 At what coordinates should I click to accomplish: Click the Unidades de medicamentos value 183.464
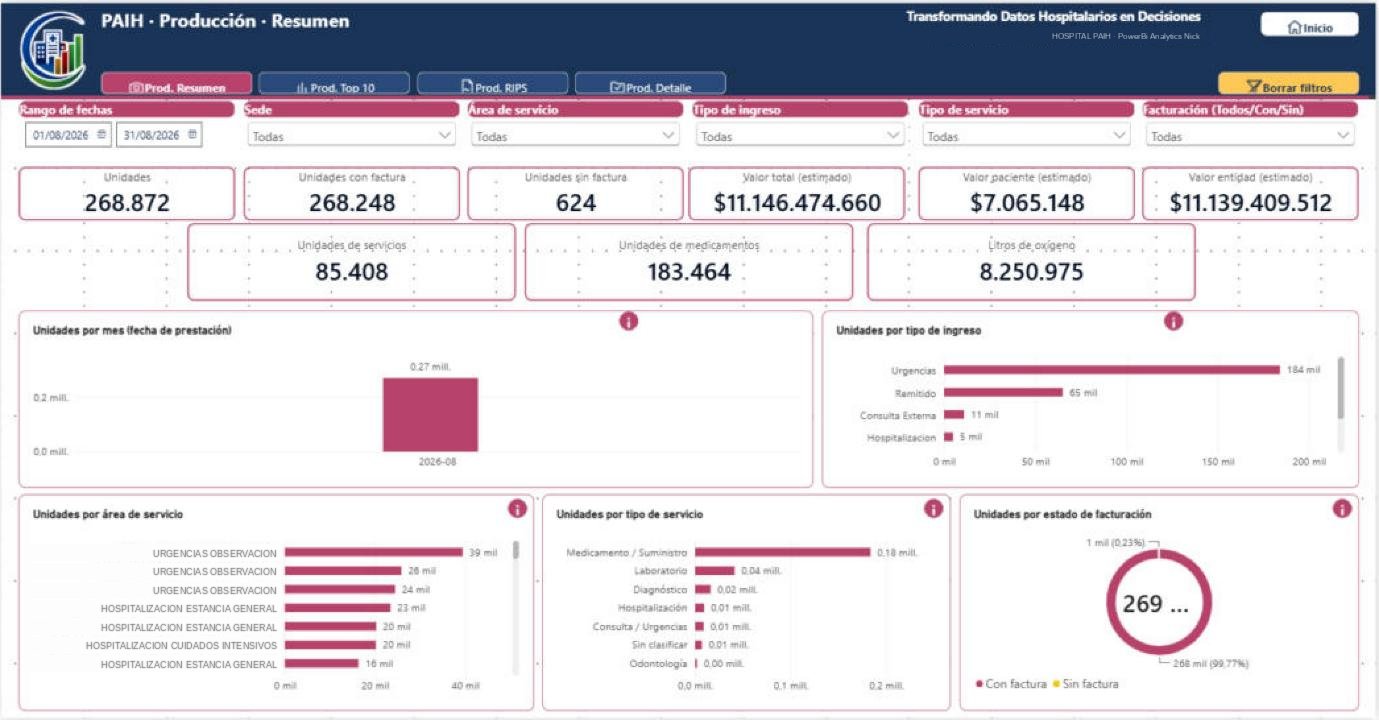[689, 272]
